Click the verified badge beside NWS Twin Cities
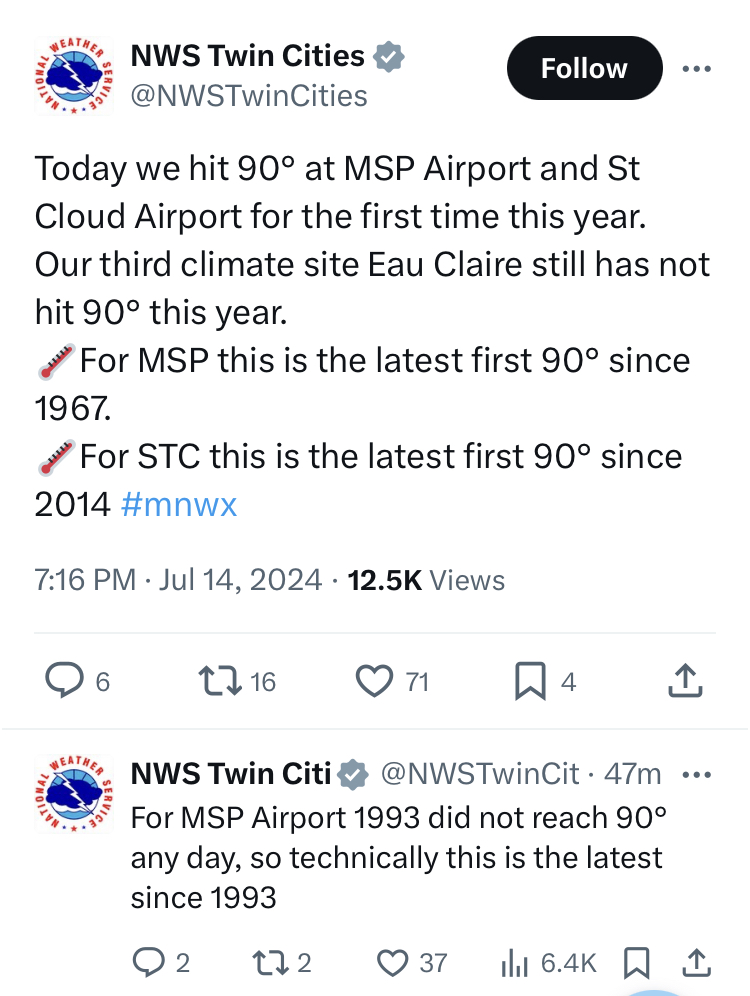Screen dimensions: 750x996 [389, 57]
